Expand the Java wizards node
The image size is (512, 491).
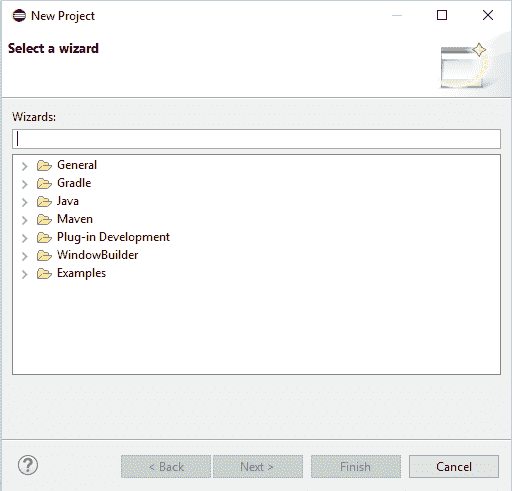(25, 202)
